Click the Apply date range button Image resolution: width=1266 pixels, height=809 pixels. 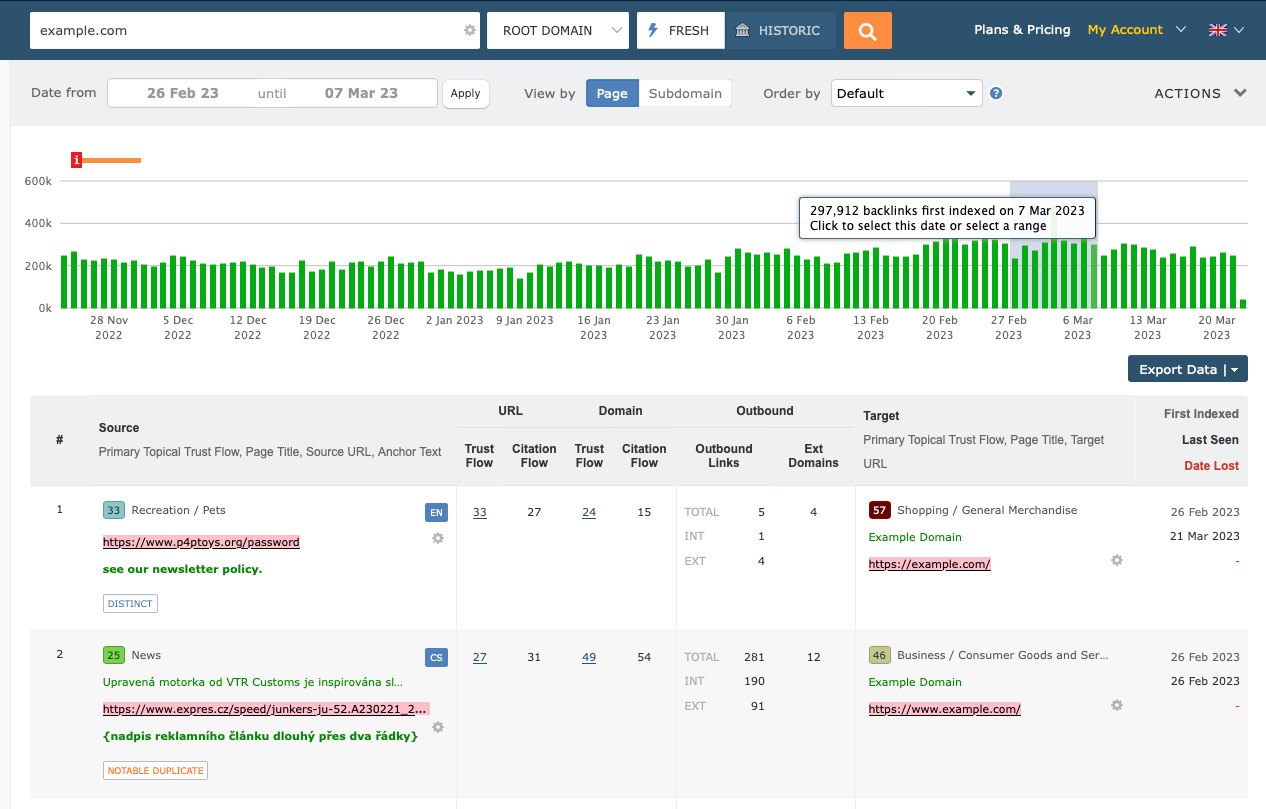(465, 92)
